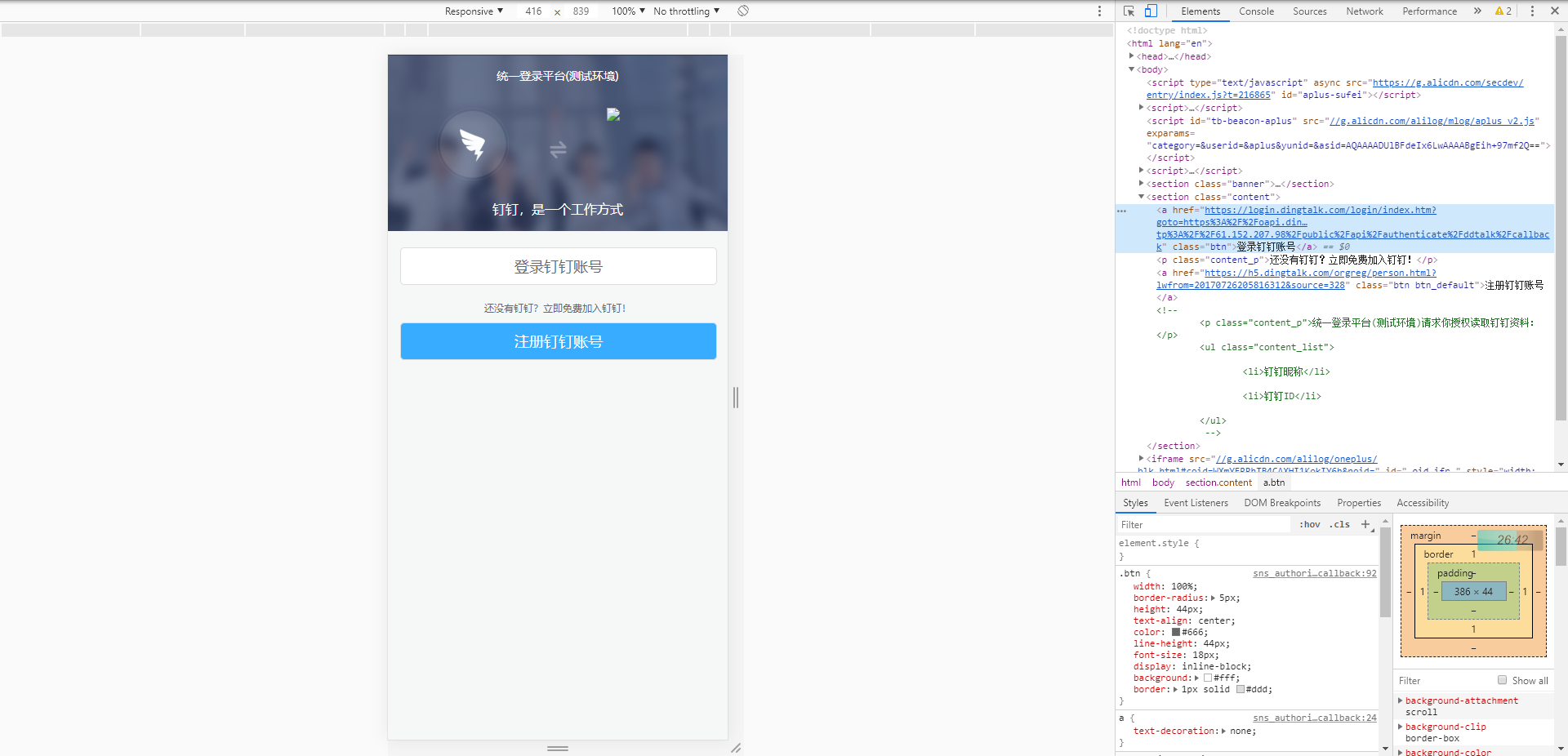Open the Properties sub-tab
The width and height of the screenshot is (1568, 756).
click(x=1359, y=503)
